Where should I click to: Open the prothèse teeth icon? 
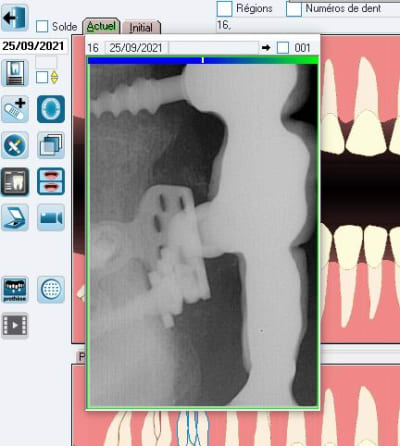15,289
